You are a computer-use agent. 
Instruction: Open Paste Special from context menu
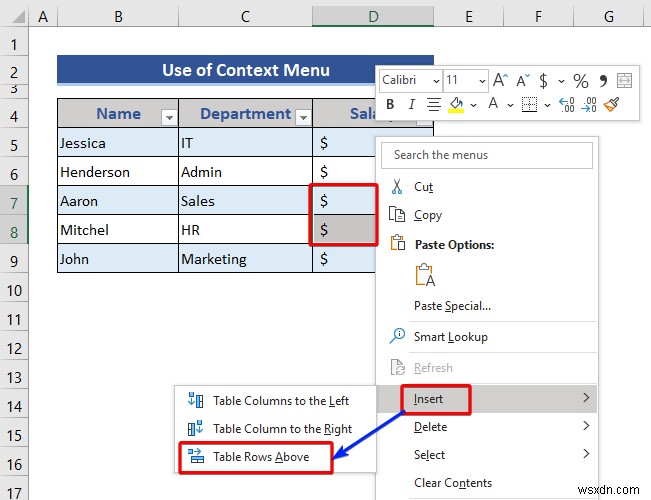tap(487, 306)
